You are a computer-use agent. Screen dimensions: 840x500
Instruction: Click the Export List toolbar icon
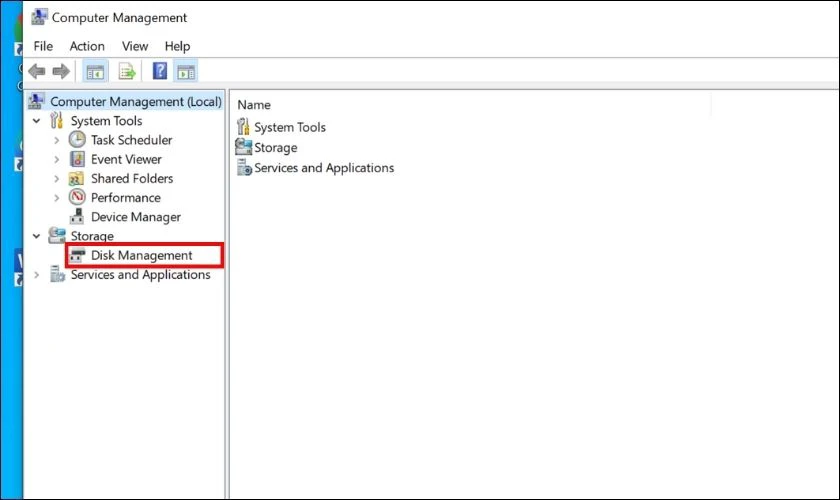127,71
